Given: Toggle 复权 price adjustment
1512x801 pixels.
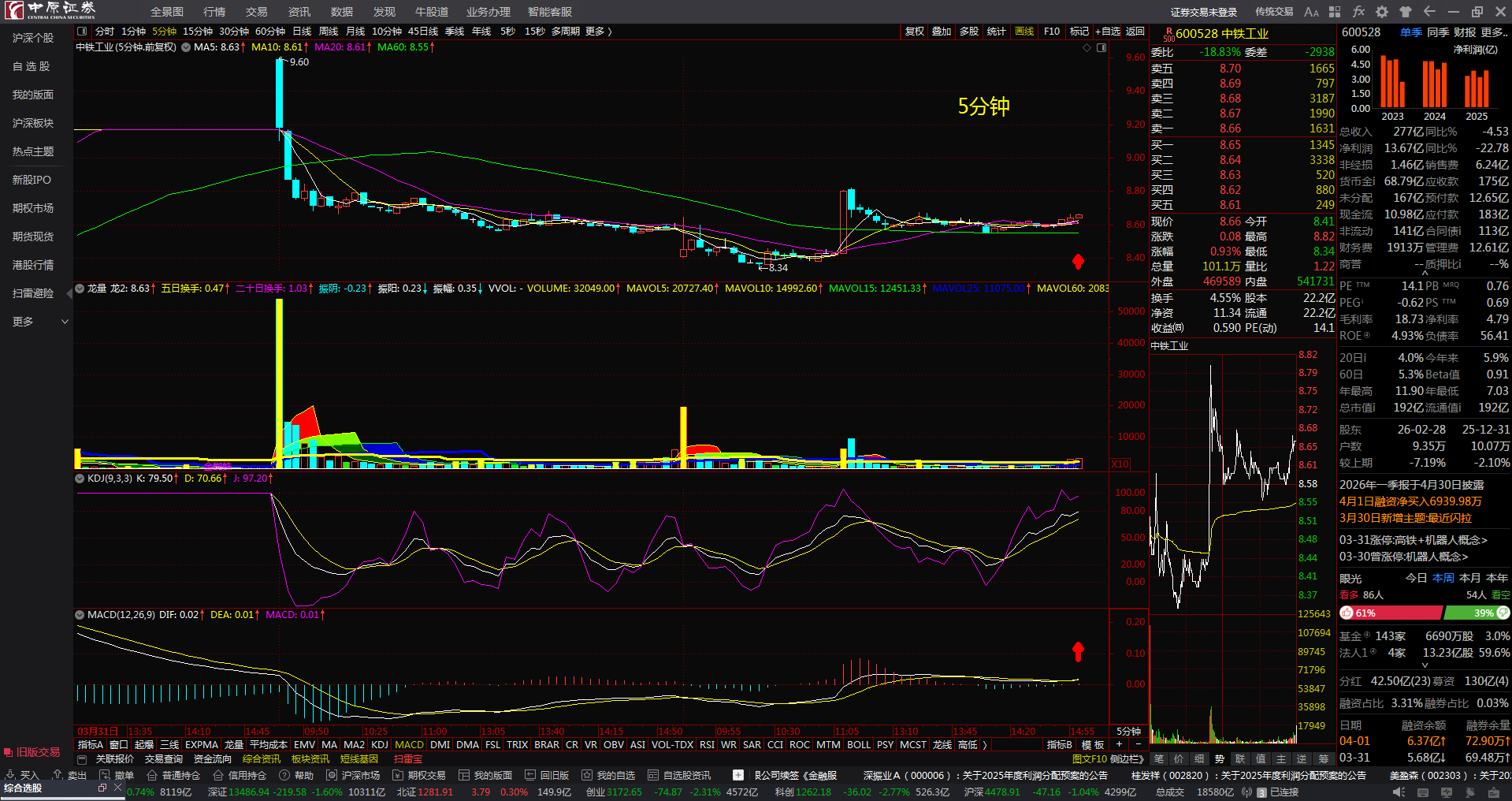Looking at the screenshot, I should pyautogui.click(x=915, y=32).
